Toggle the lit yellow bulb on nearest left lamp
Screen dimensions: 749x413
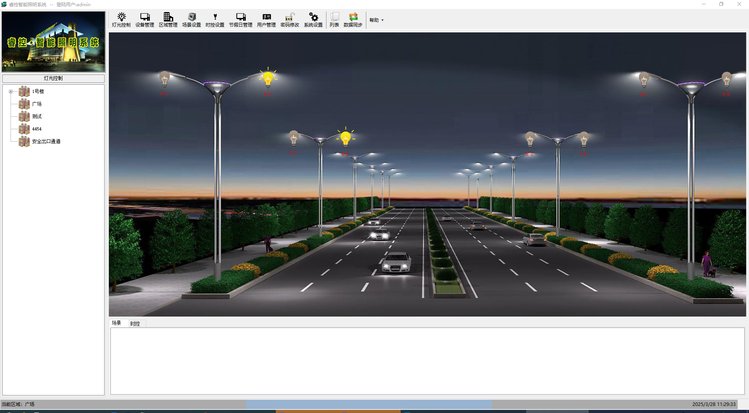pyautogui.click(x=268, y=76)
